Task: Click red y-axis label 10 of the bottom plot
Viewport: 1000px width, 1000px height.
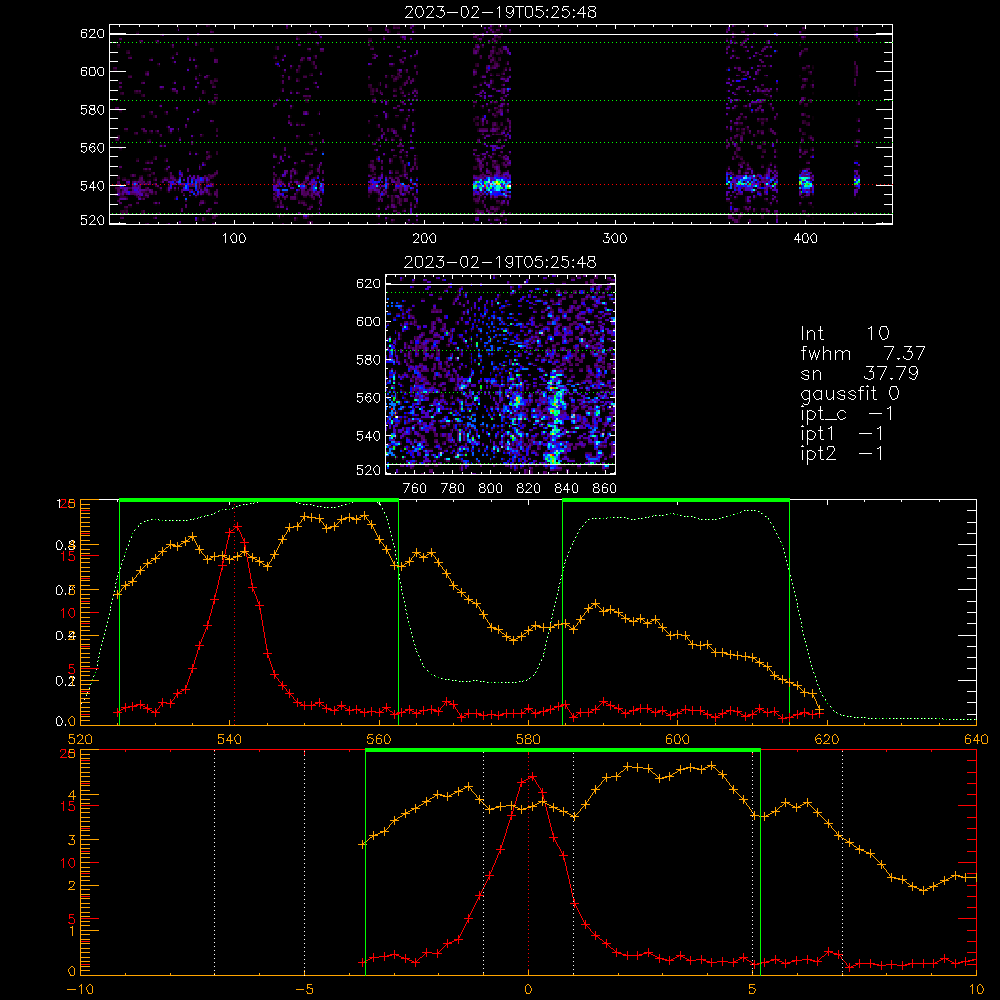Action: (x=68, y=863)
